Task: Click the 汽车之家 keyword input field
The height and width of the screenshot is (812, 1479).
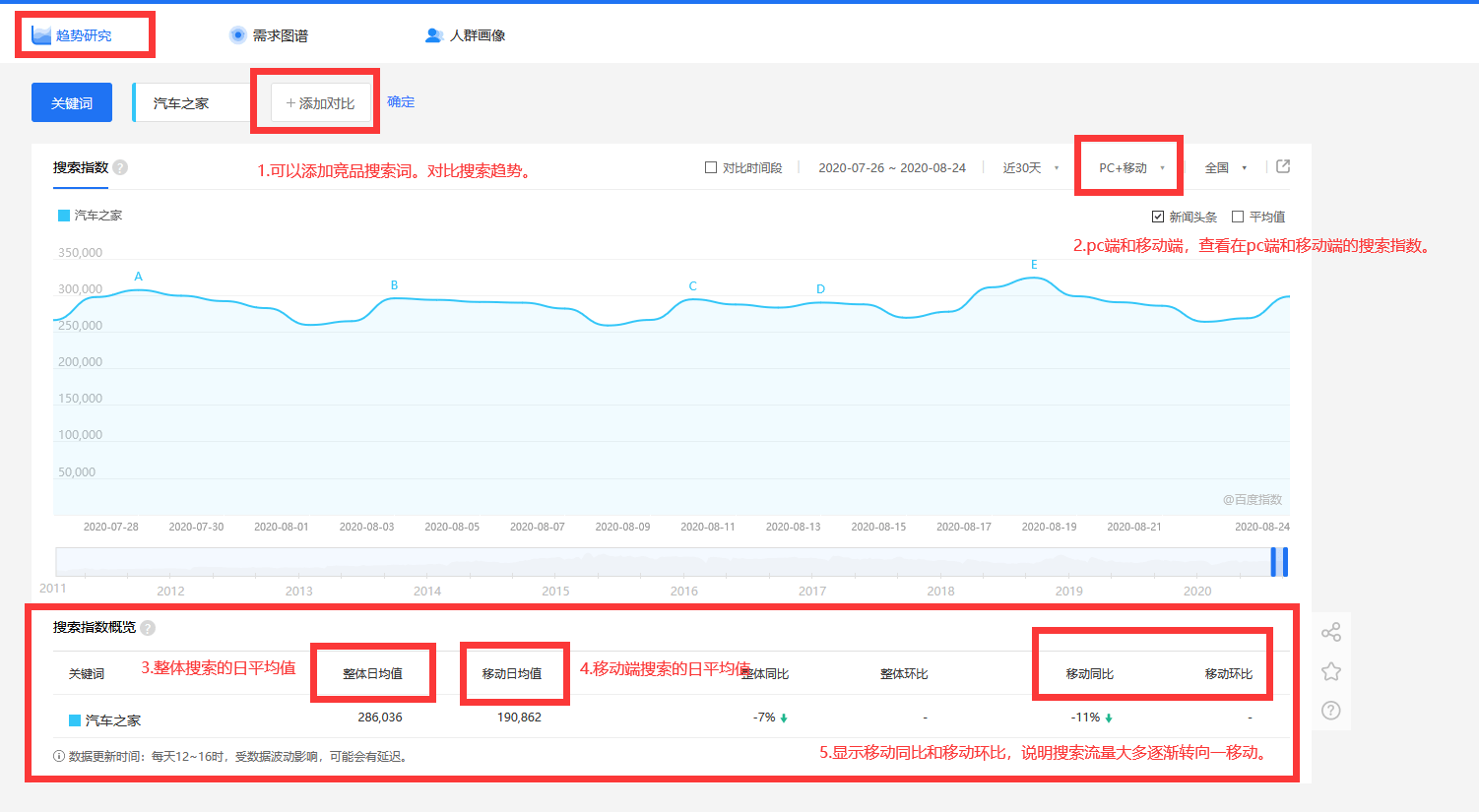Action: coord(192,102)
